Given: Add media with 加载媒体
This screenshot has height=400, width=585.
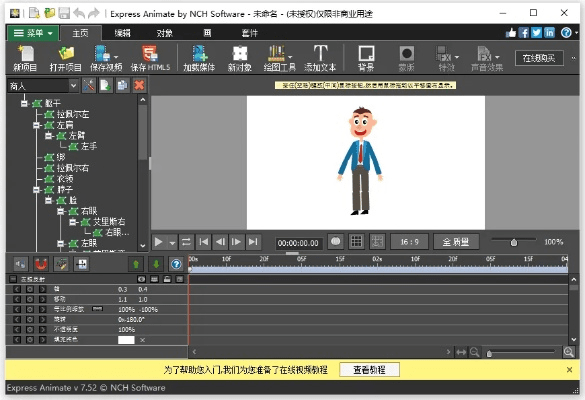Looking at the screenshot, I should tap(199, 58).
